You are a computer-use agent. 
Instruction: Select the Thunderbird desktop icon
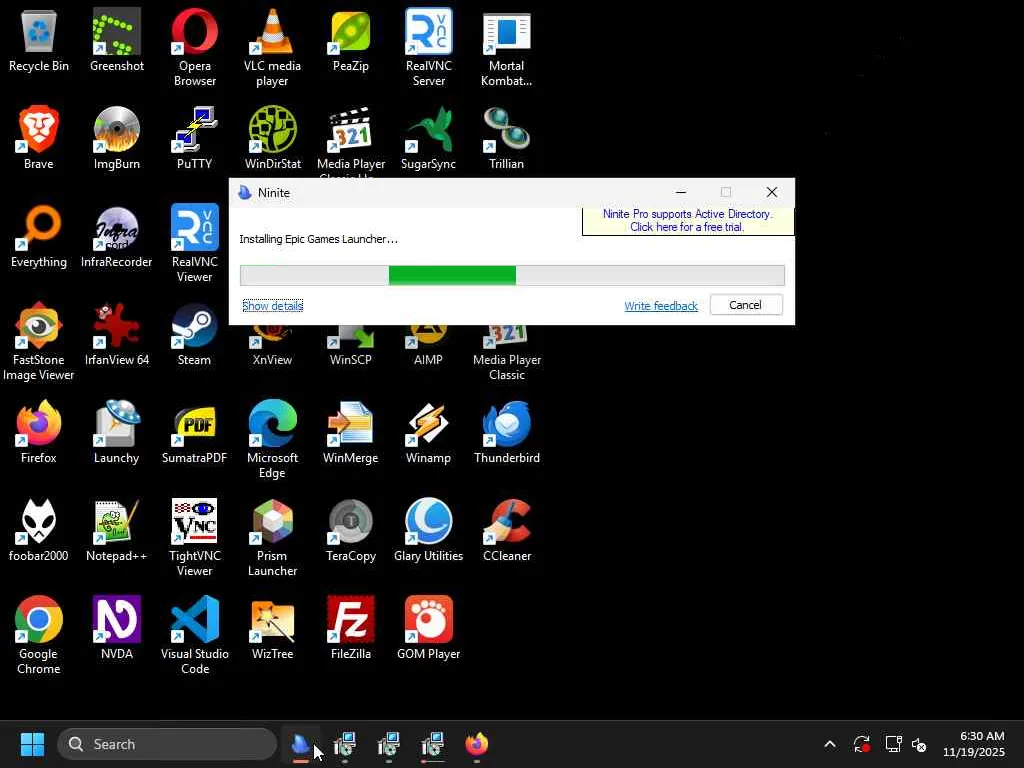pyautogui.click(x=506, y=432)
